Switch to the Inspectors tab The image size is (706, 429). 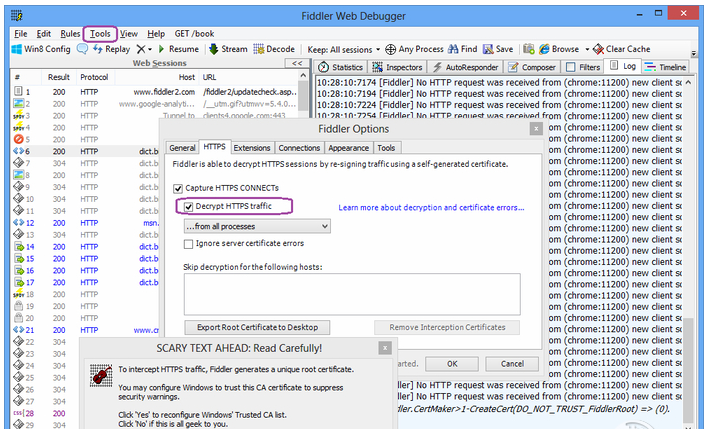398,67
